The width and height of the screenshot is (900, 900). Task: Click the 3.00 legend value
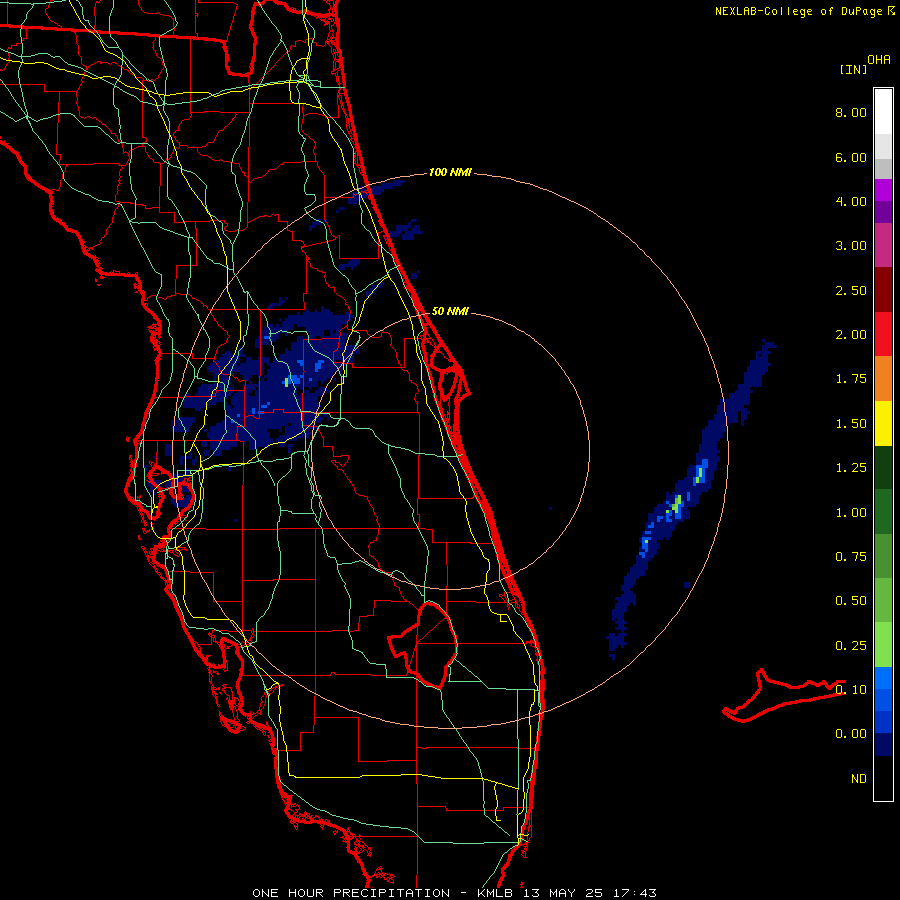coord(851,246)
